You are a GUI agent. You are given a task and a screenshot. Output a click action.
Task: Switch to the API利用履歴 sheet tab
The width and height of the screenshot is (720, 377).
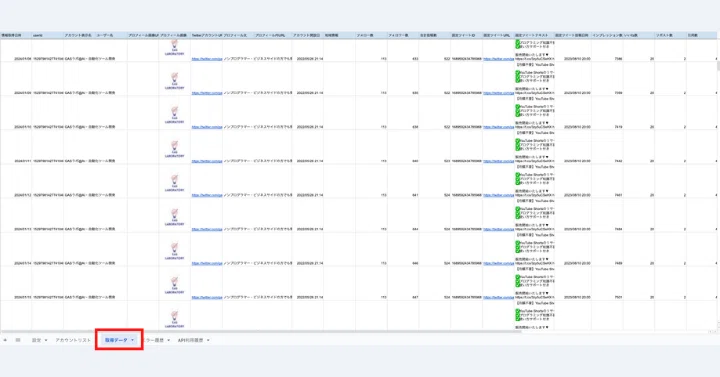click(x=191, y=340)
